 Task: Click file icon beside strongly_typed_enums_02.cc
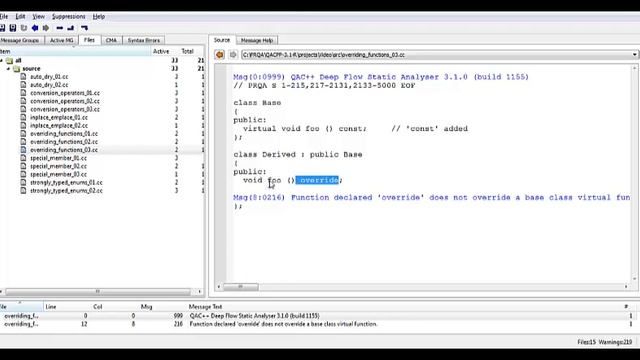23,191
